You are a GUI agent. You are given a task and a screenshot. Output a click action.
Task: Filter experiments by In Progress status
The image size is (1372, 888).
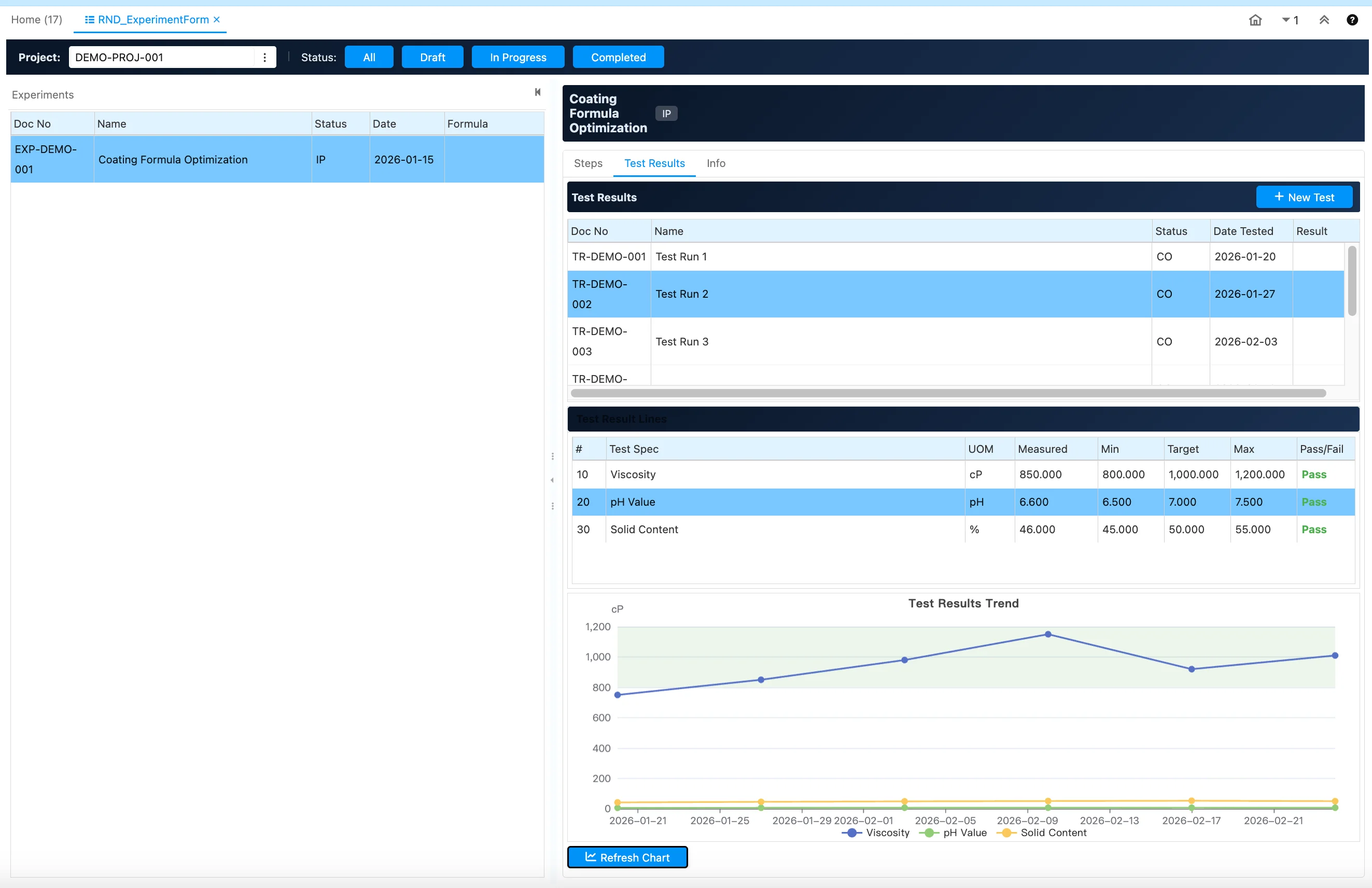click(x=517, y=57)
